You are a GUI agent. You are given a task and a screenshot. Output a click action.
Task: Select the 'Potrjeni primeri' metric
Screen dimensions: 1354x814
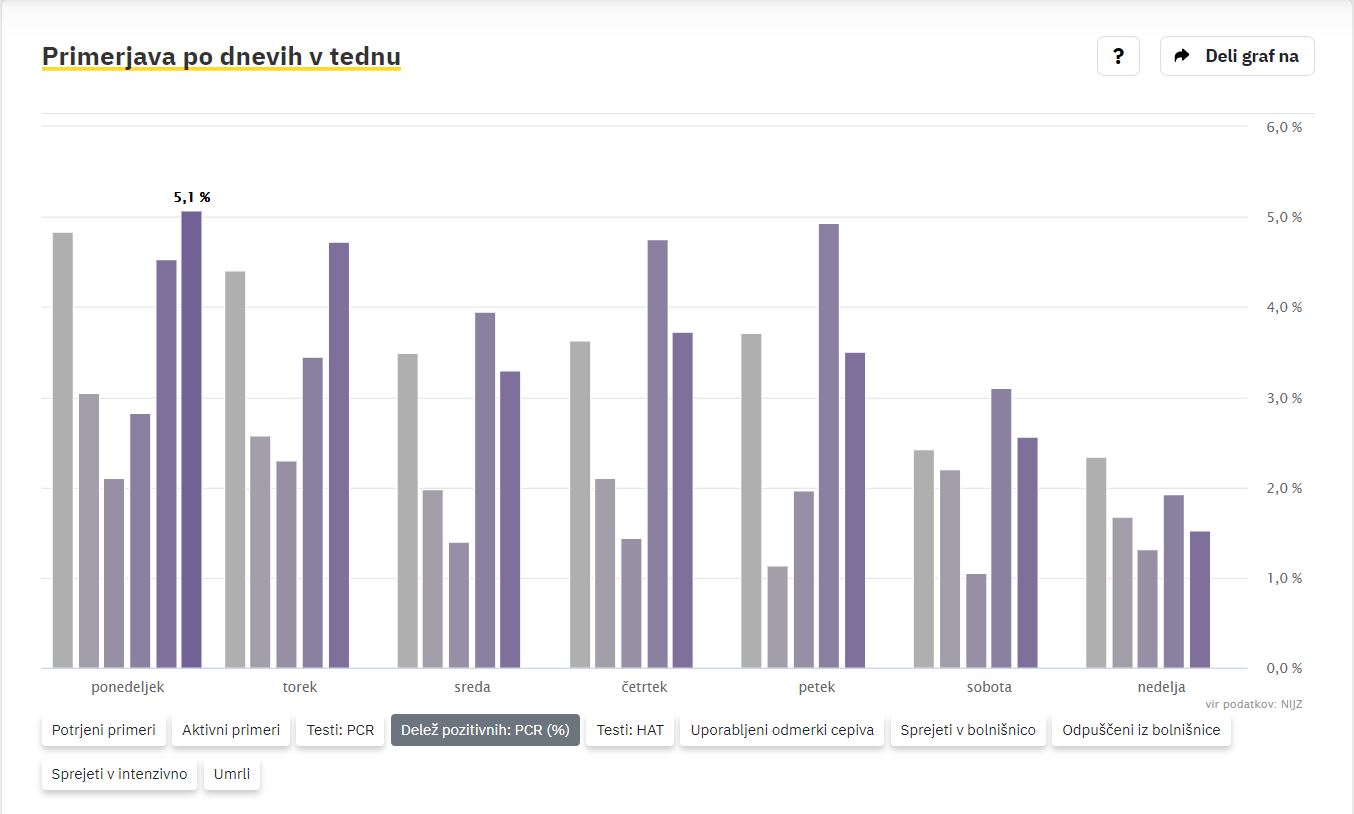click(x=104, y=730)
